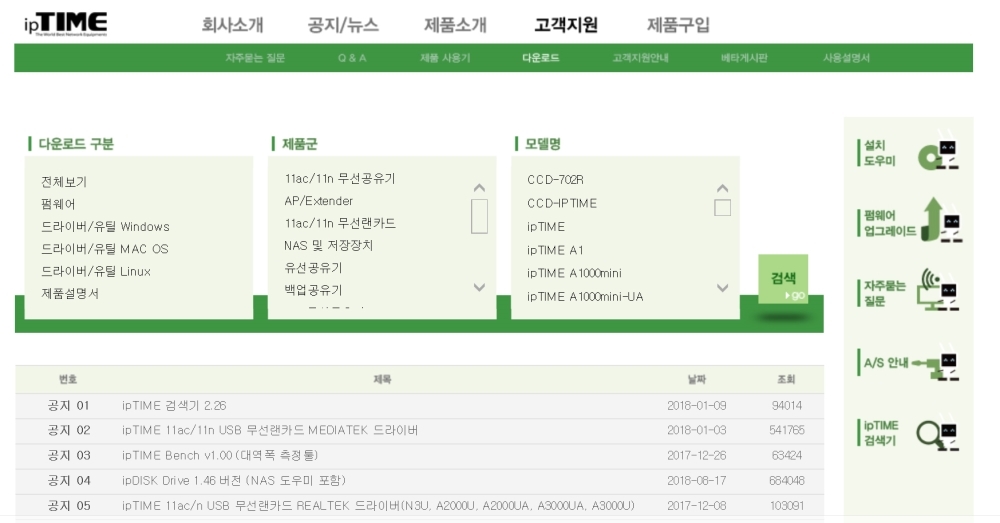Viewport: 1000px width, 523px height.
Task: Open the 설치 도우미 sidebar icon
Action: coord(908,153)
